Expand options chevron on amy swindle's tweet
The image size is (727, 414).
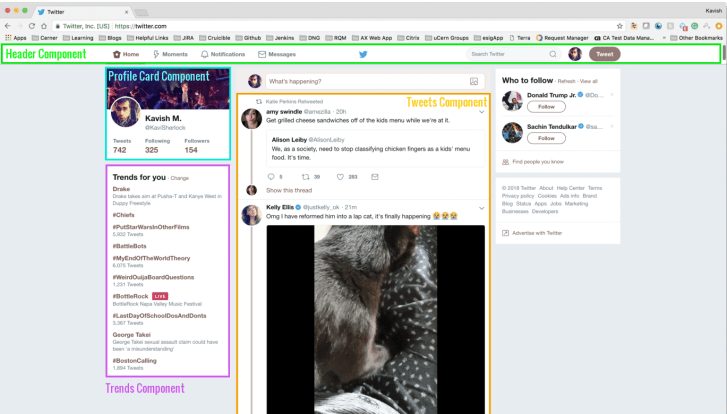tap(481, 112)
